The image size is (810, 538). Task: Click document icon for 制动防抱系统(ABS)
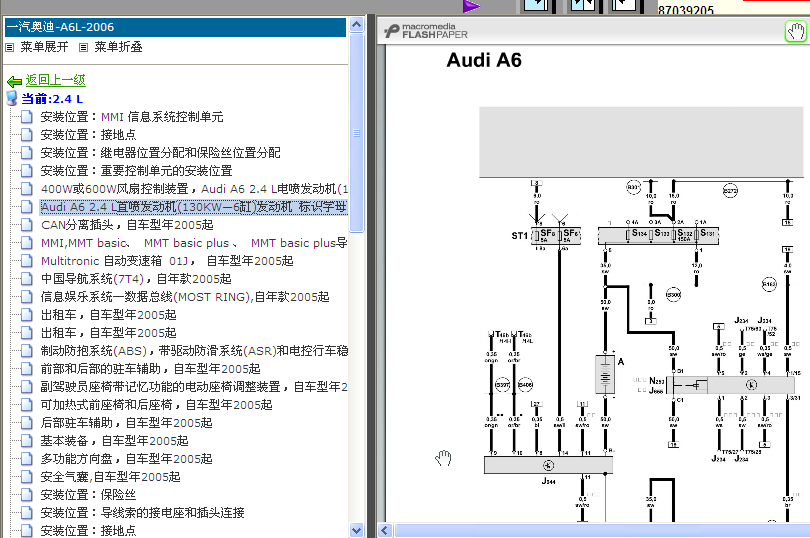click(x=27, y=351)
